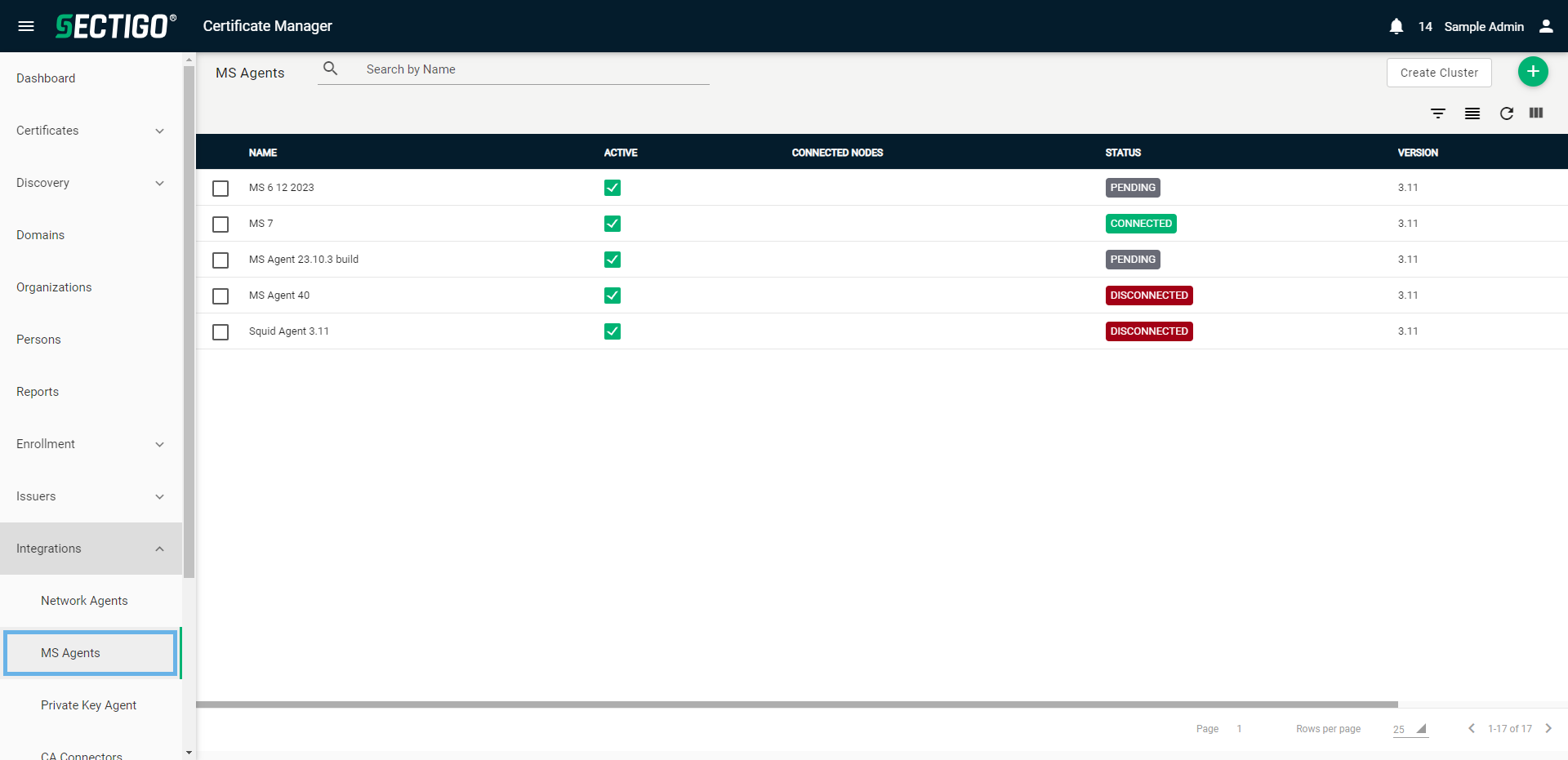1568x760 pixels.
Task: Click the PENDING badge for MS Agent 23.10.3 build
Action: click(1133, 260)
